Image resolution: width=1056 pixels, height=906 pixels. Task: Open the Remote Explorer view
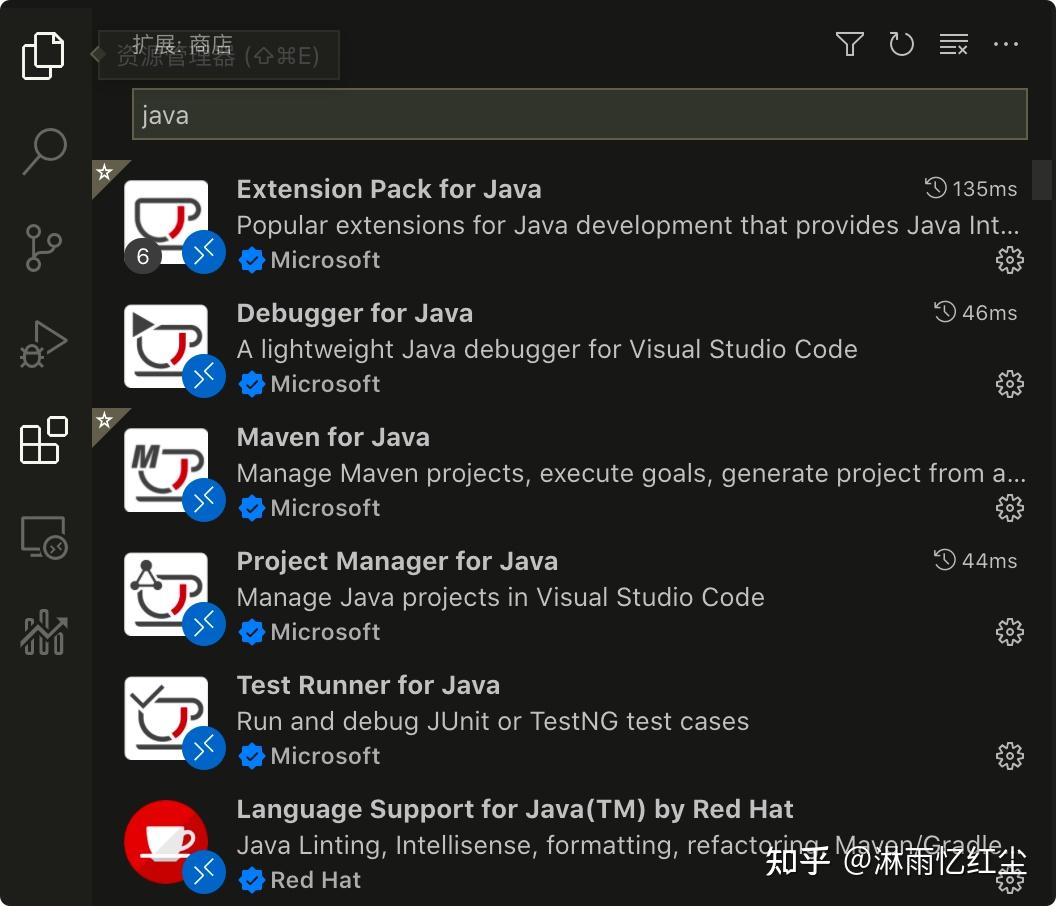point(44,537)
